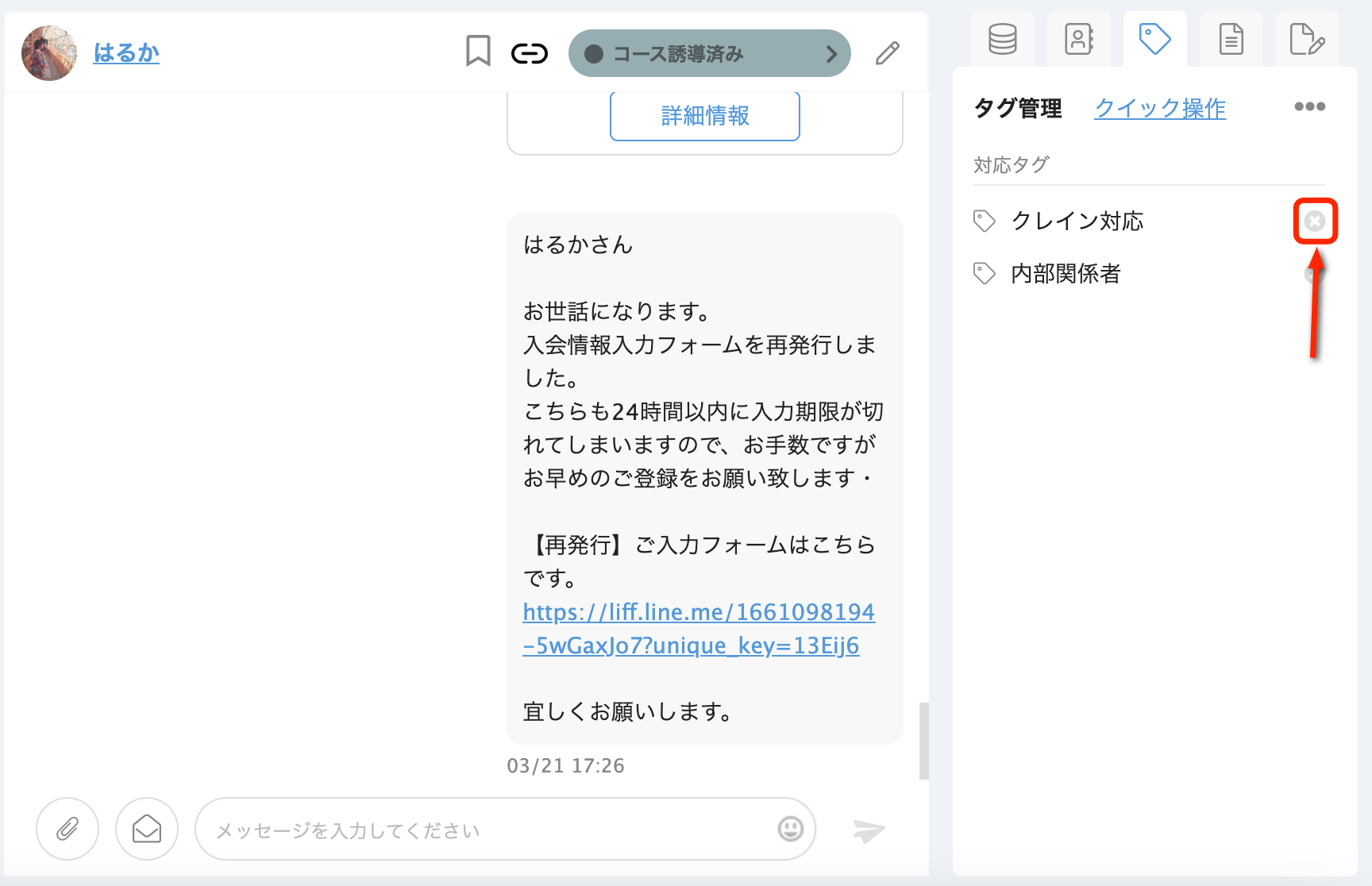Viewport: 1372px width, 886px height.
Task: Edit using the pencil icon in the header
Action: [887, 52]
